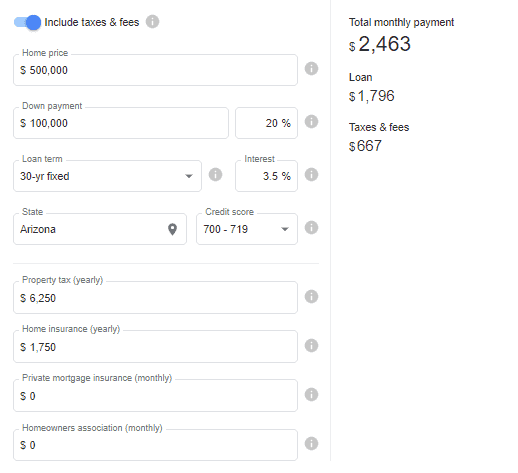Screen dimensions: 518x473
Task: Open the Down payment info icon
Action: [x=311, y=122]
